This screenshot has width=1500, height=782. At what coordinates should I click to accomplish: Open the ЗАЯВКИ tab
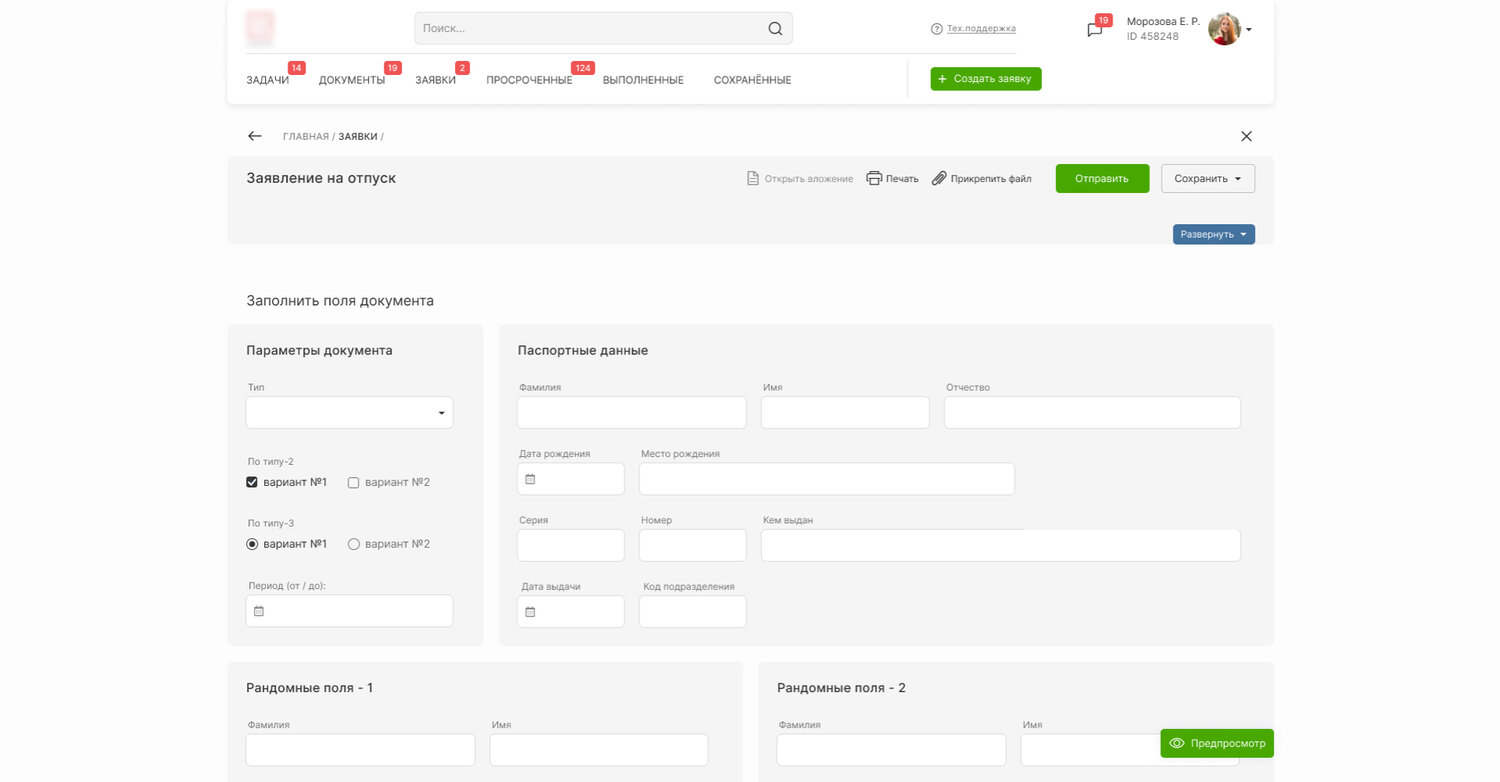pos(436,80)
